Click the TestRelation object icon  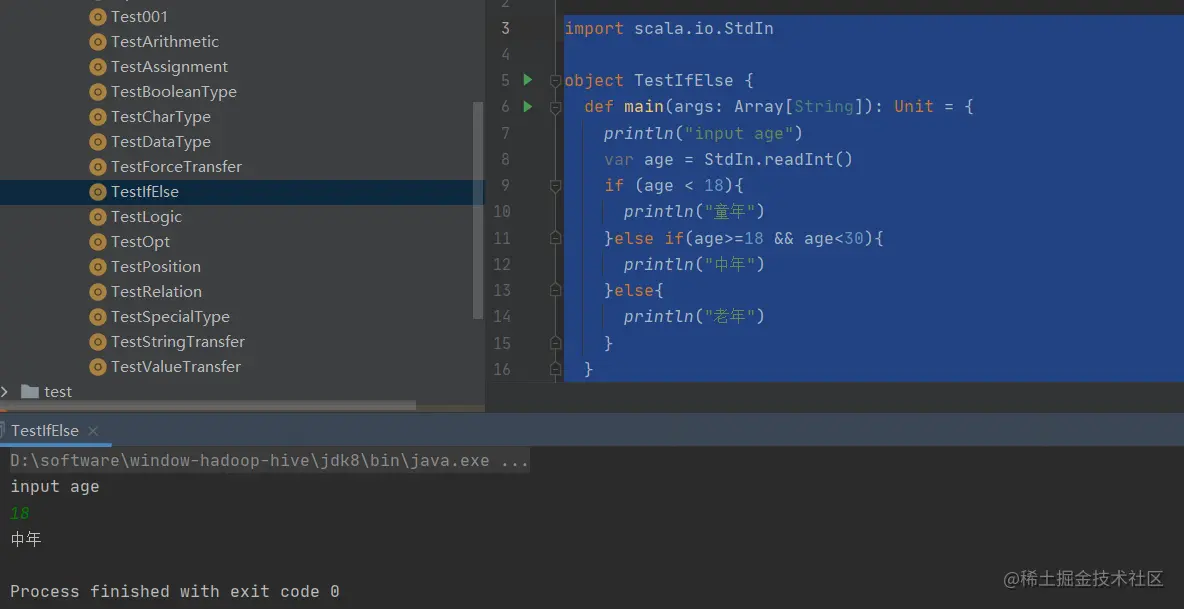click(97, 291)
